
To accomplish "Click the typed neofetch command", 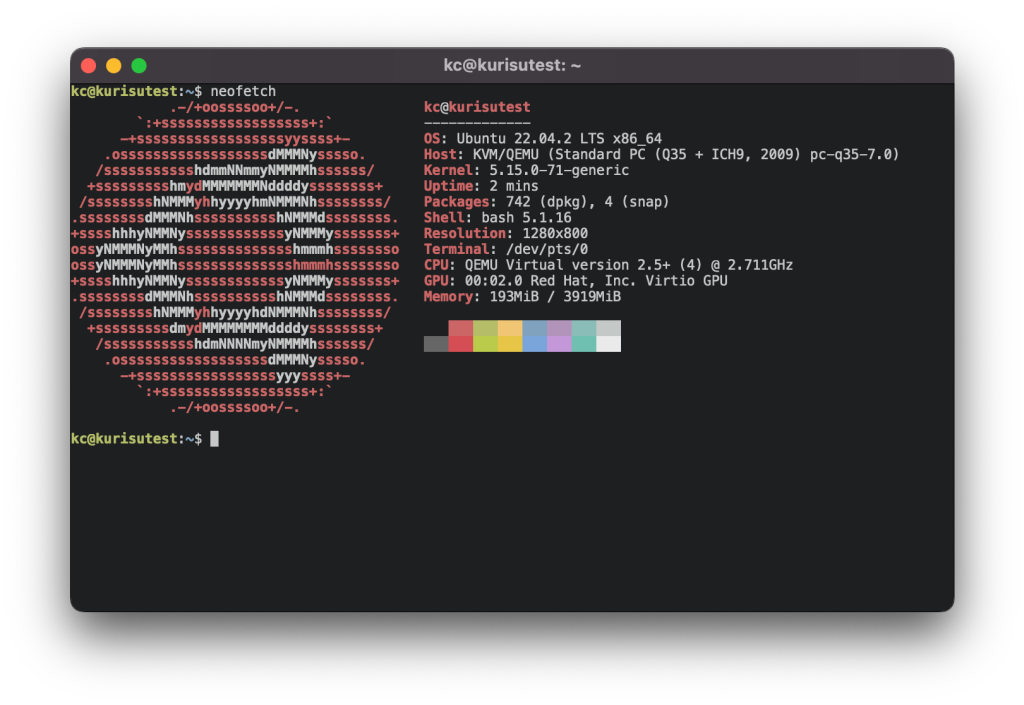I will point(243,91).
